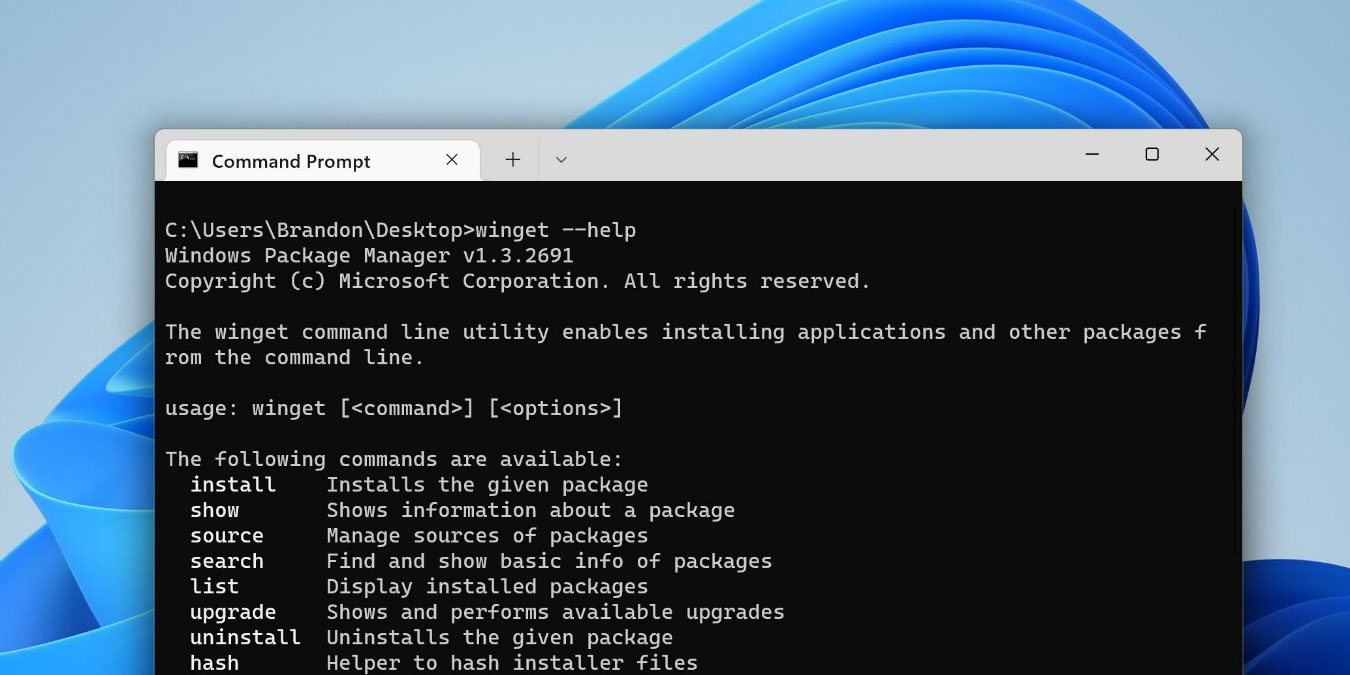This screenshot has width=1350, height=675.
Task: Click the Command Prompt icon on the tab
Action: click(189, 159)
